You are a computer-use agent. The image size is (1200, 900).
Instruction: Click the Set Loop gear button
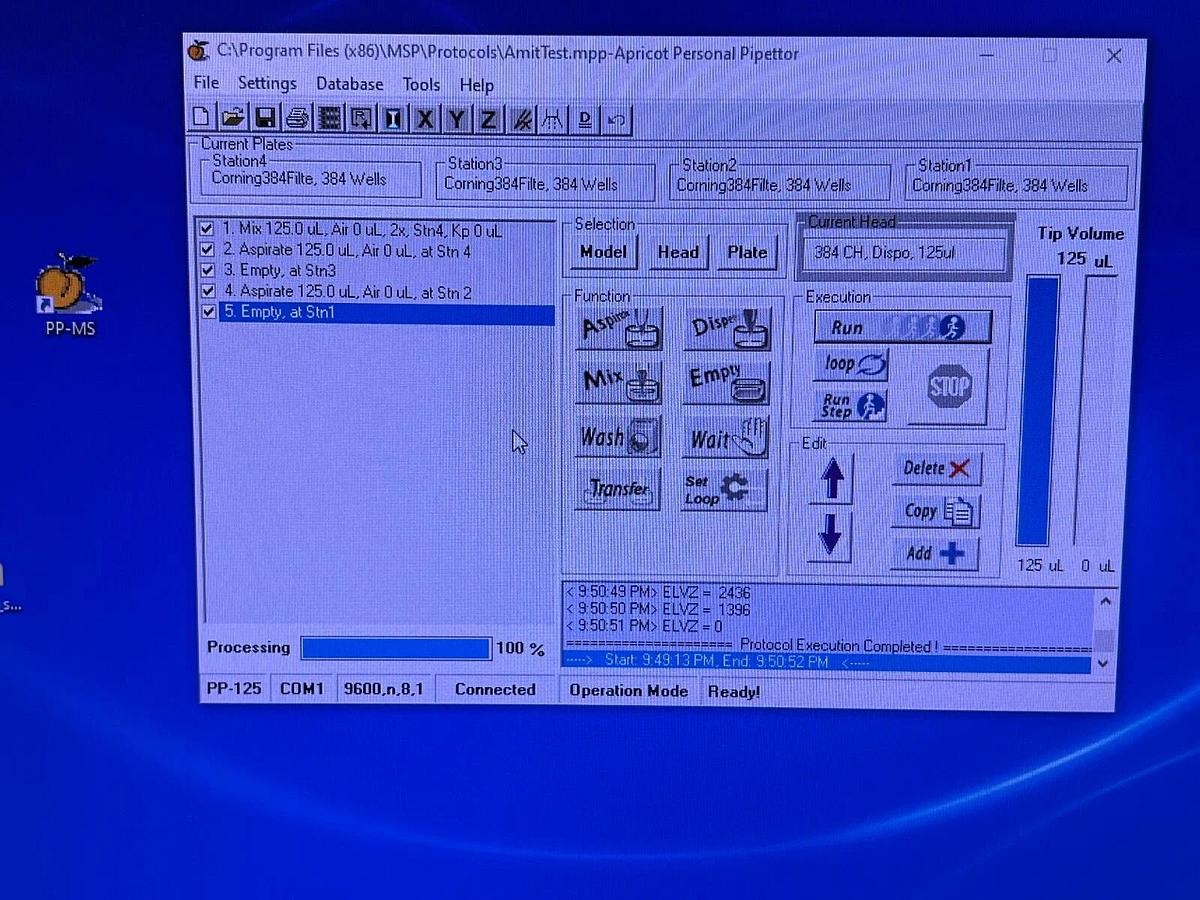tap(725, 490)
